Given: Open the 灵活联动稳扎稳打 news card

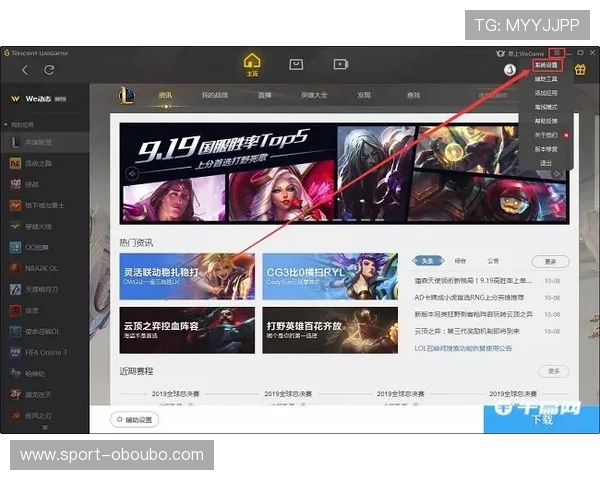Looking at the screenshot, I should tap(187, 276).
